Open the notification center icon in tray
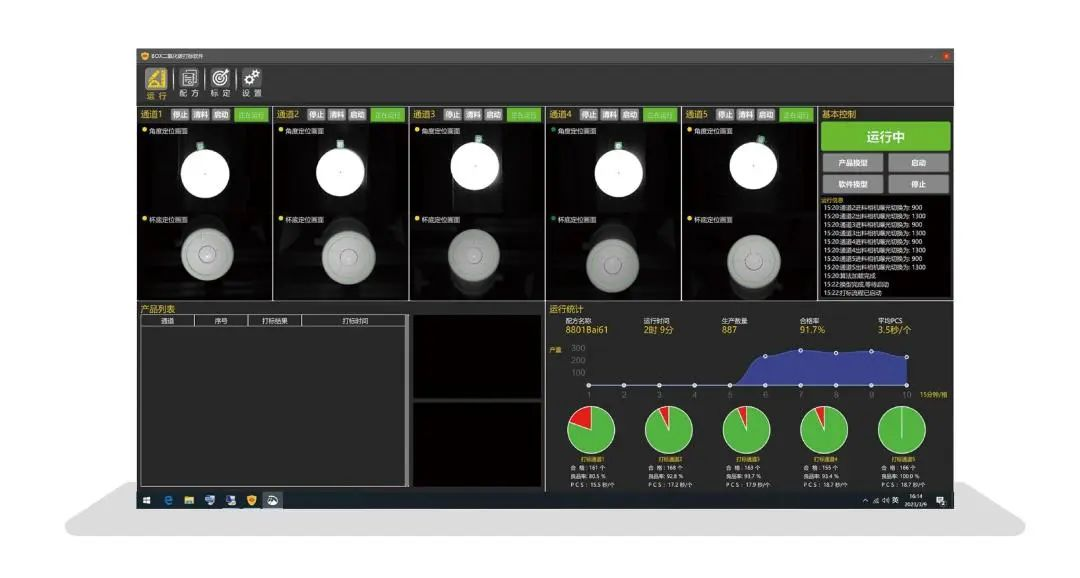The width and height of the screenshot is (1080, 578). click(941, 500)
